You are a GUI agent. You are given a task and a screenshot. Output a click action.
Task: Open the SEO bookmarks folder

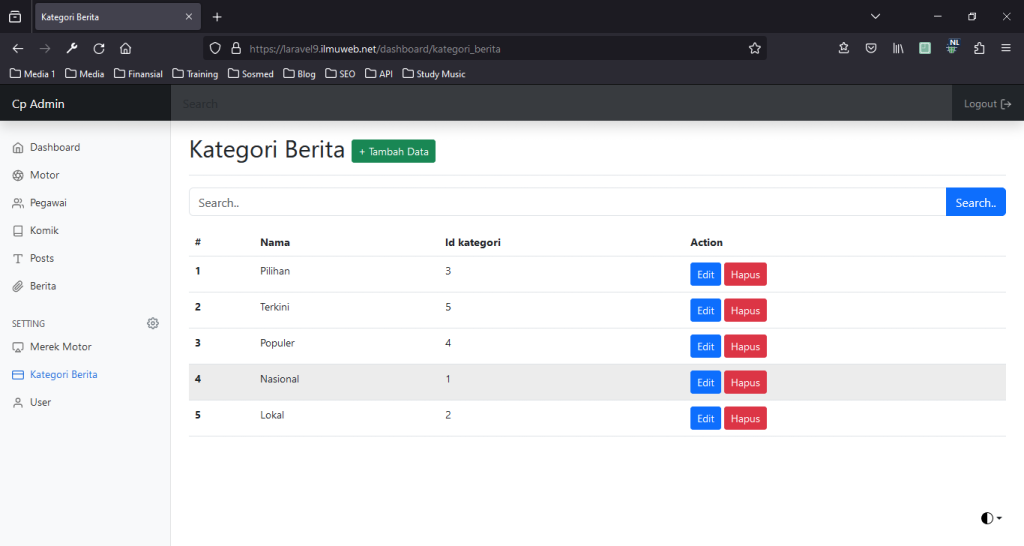pos(340,74)
